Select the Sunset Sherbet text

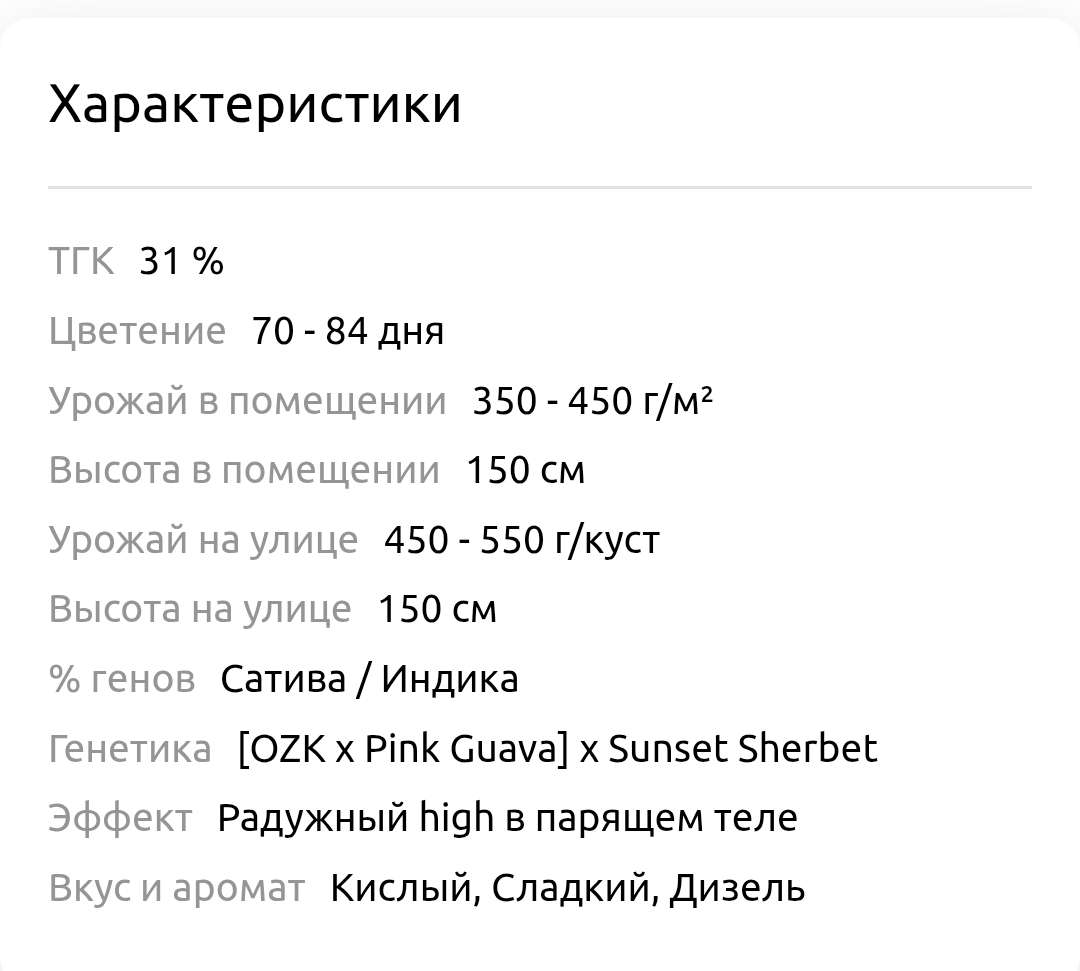[x=743, y=749]
